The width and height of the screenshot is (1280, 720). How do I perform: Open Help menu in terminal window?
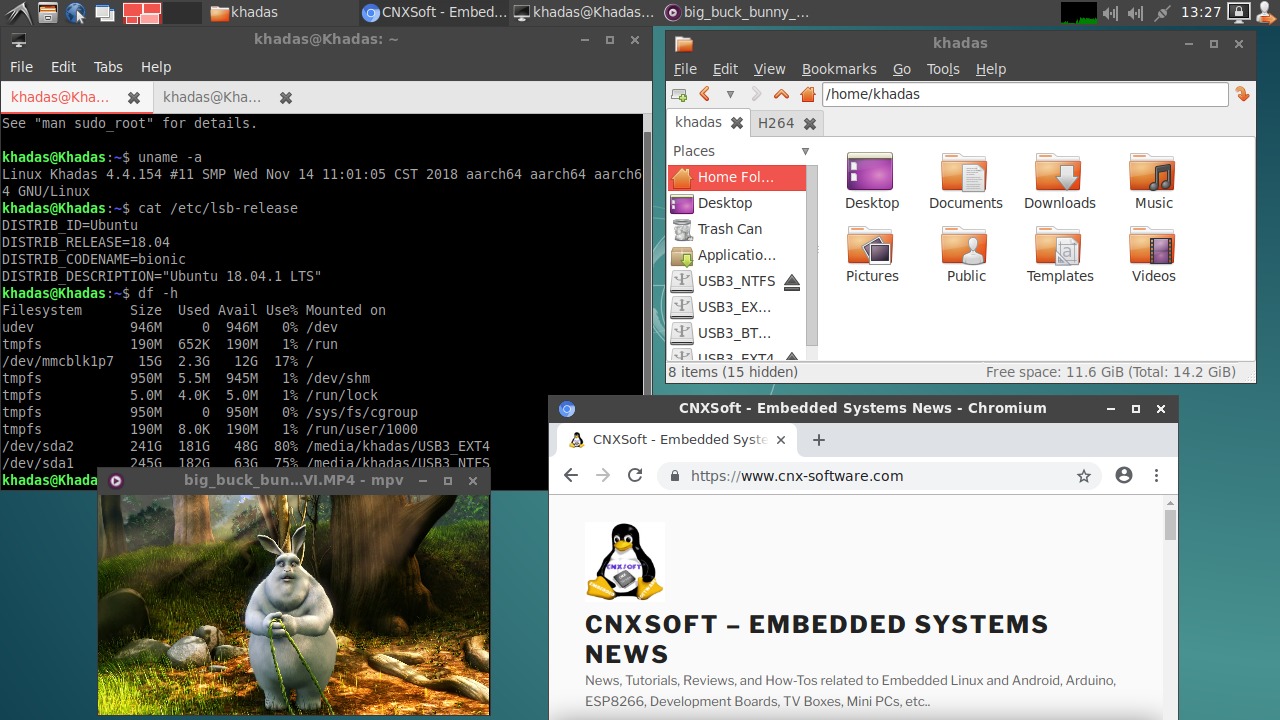[156, 67]
